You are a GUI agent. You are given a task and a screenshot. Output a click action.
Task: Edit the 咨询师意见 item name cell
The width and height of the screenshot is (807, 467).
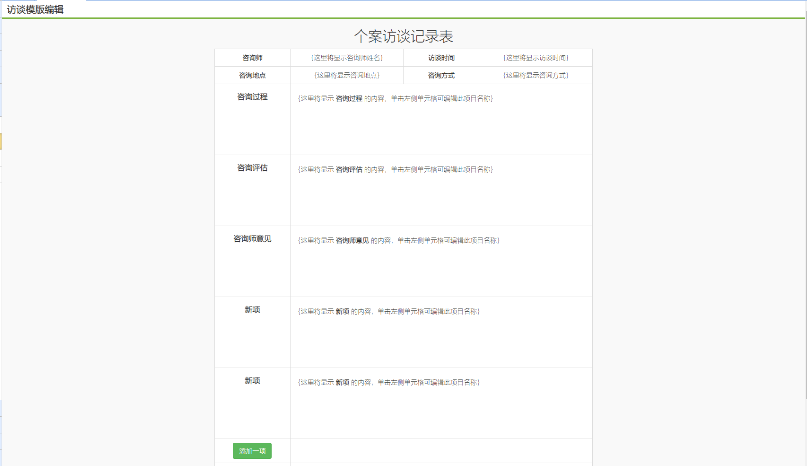click(x=252, y=239)
